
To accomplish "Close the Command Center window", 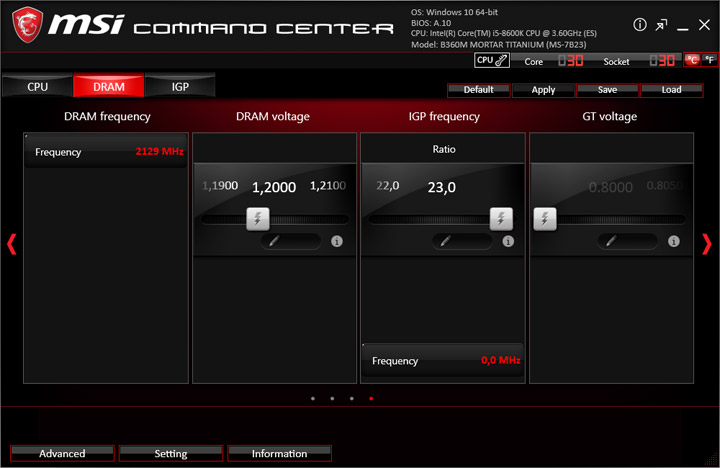I will point(704,25).
